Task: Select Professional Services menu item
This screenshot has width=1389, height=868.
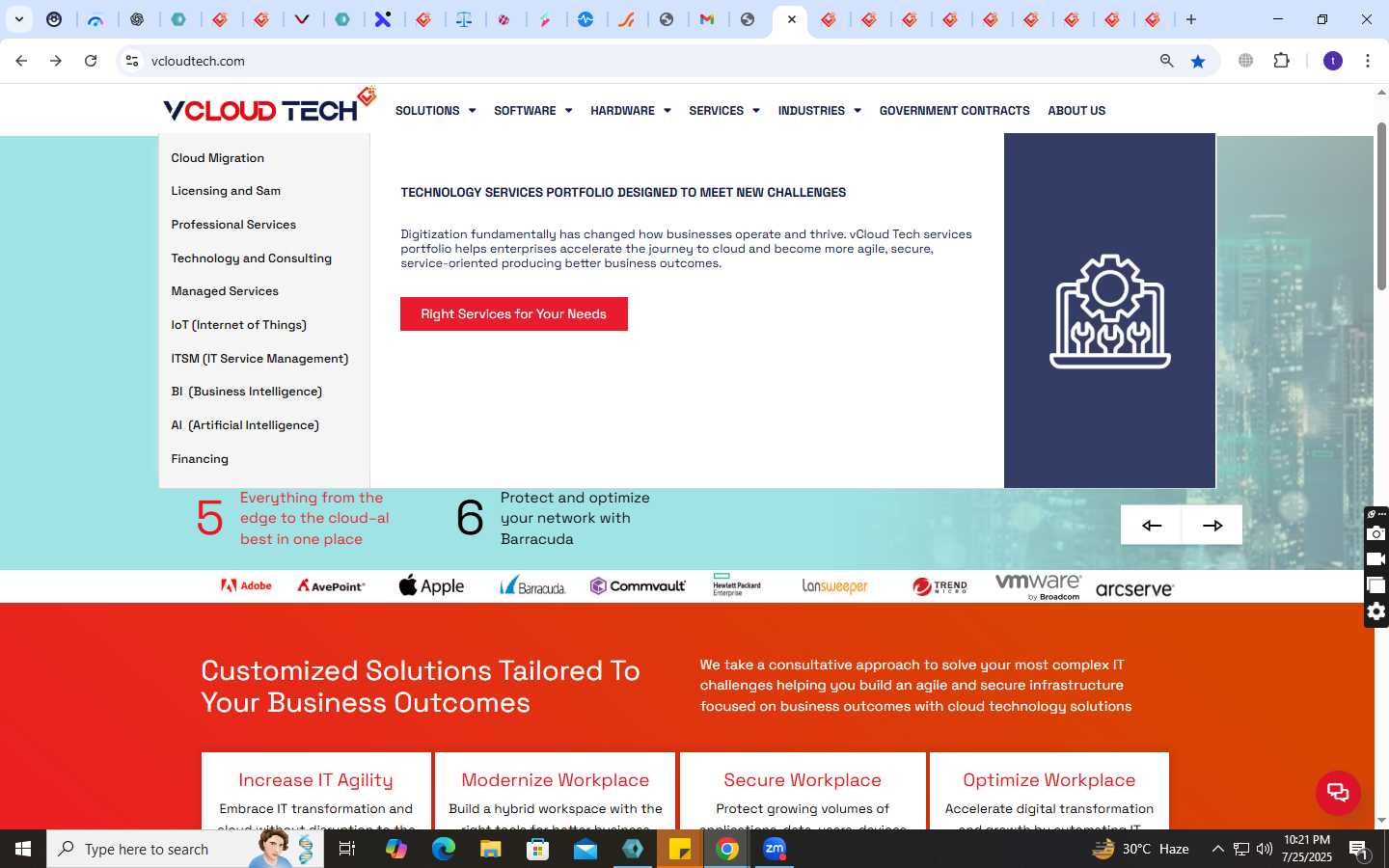Action: point(233,225)
